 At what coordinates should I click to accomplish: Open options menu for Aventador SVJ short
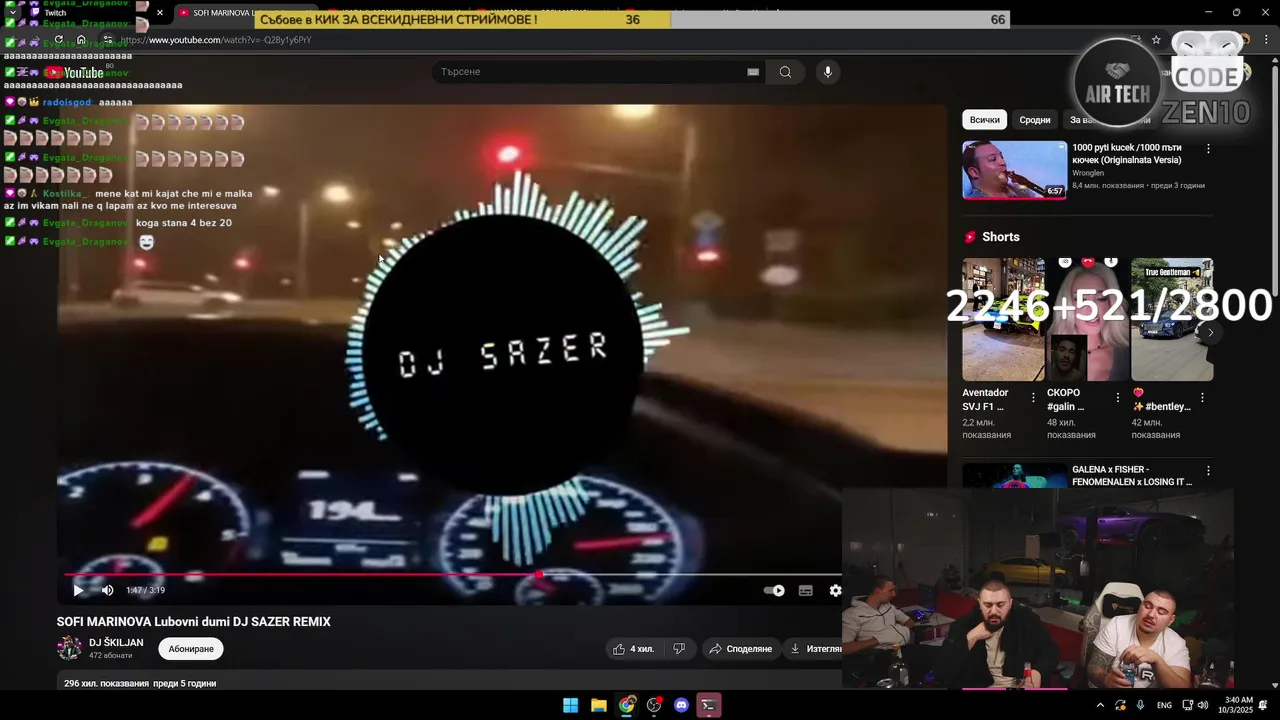tap(1033, 397)
